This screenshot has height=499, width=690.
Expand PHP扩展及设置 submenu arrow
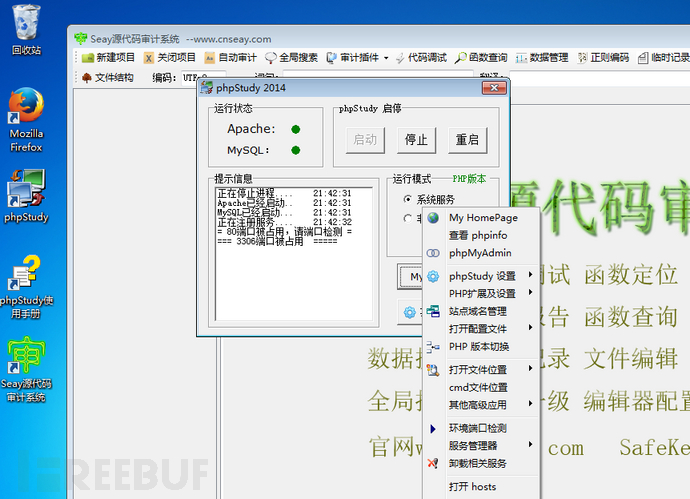(531, 292)
